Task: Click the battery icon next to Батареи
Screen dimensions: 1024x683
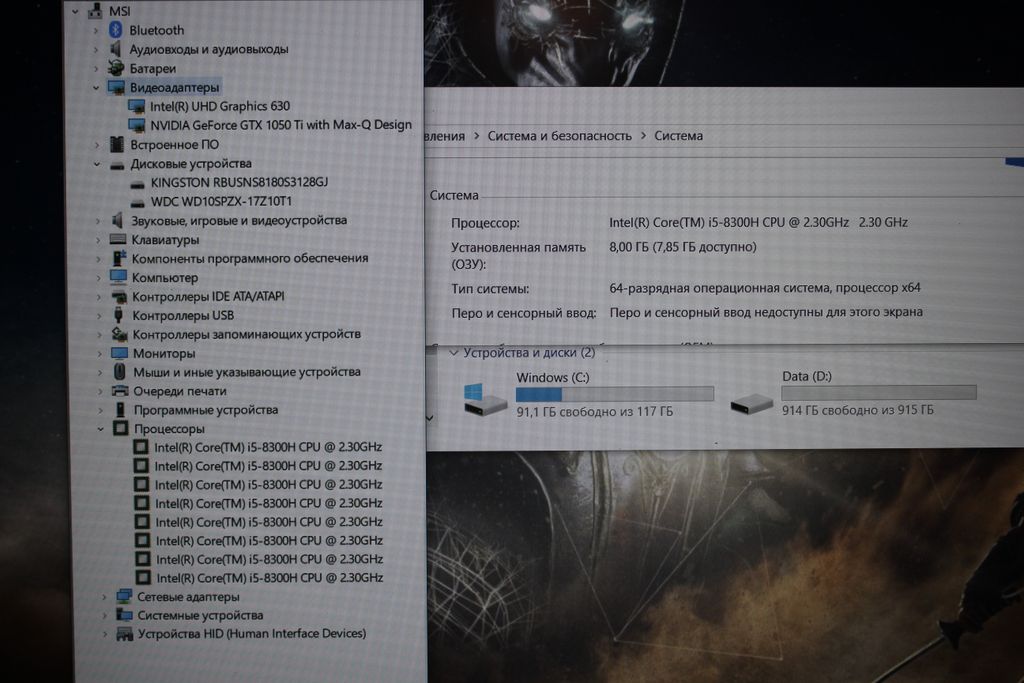Action: (x=116, y=68)
